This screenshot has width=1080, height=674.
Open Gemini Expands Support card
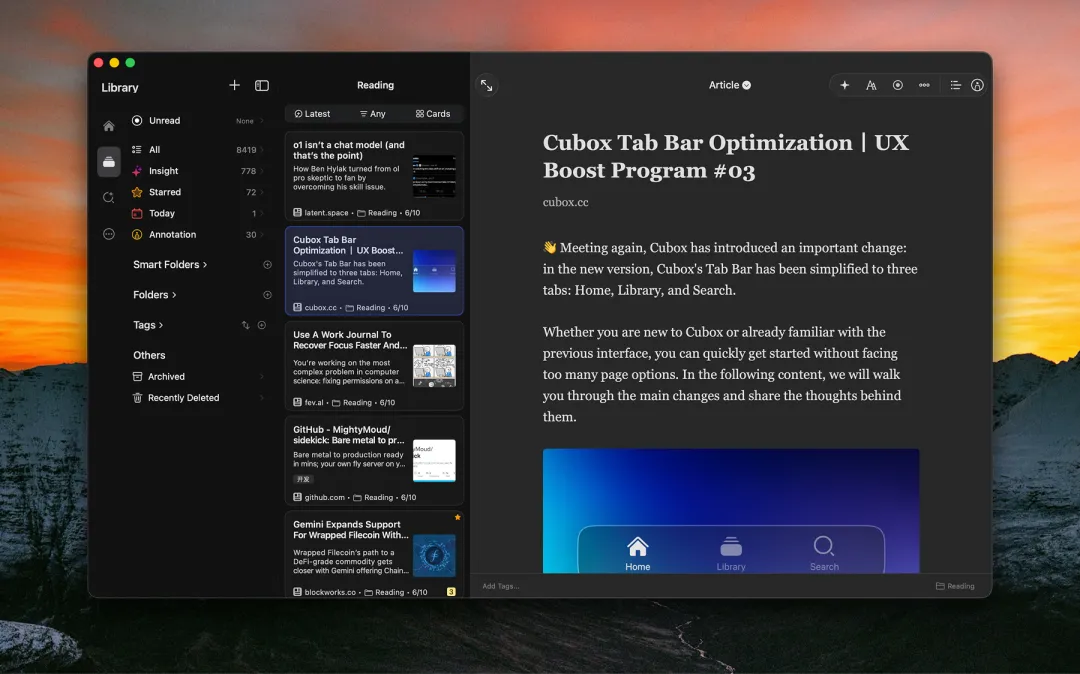tap(374, 554)
